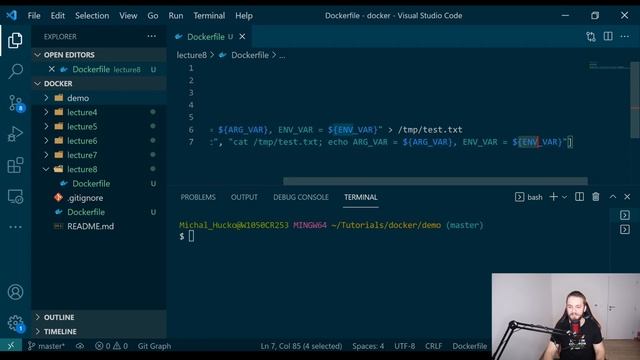
Task: Open the Edit menu
Action: [x=58, y=16]
